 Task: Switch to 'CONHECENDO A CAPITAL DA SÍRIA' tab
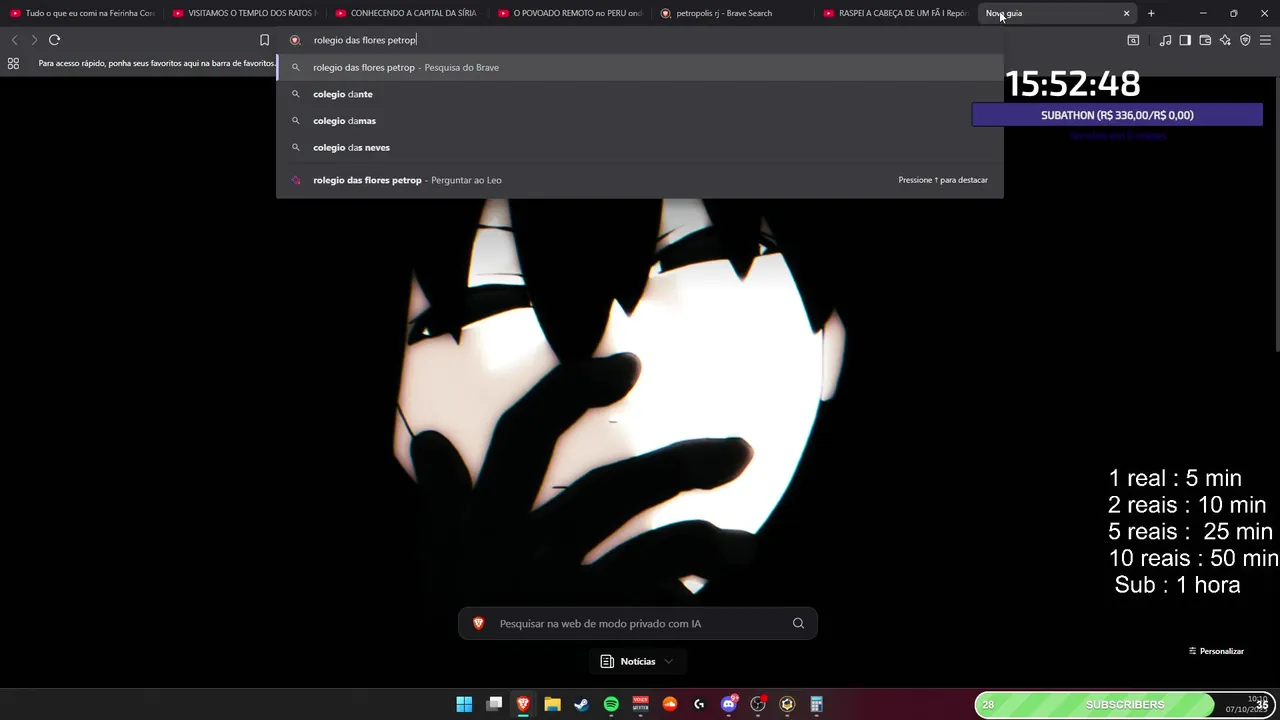pyautogui.click(x=406, y=13)
